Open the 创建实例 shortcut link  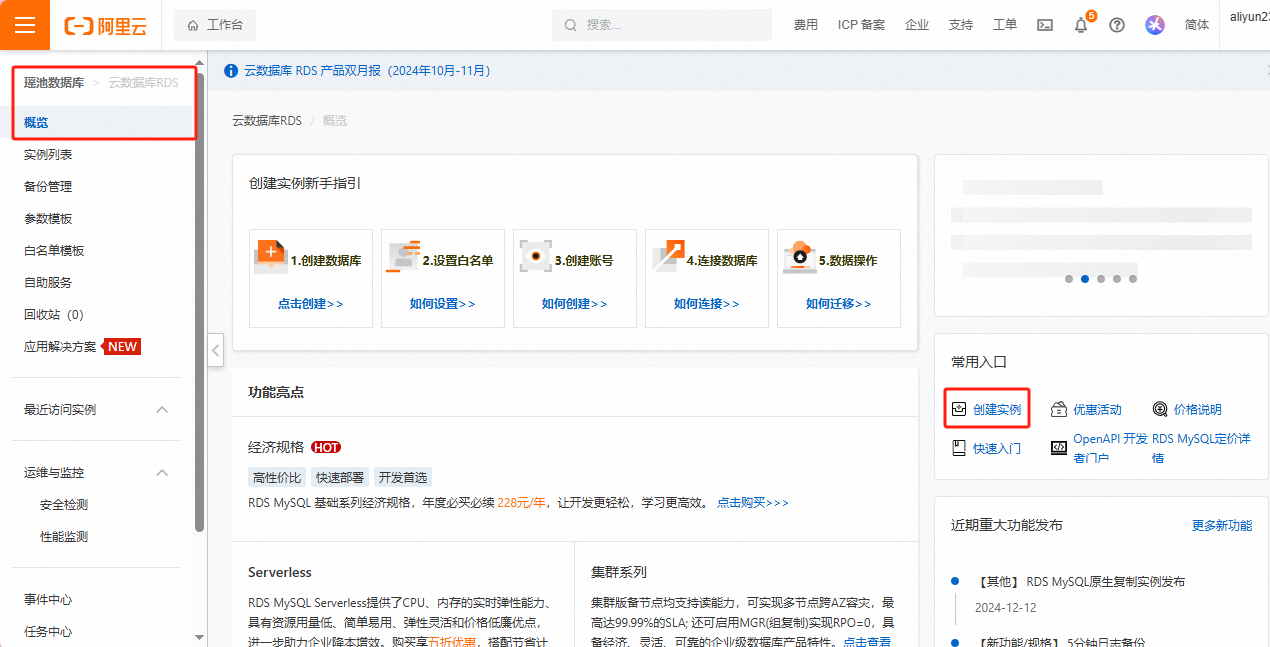click(997, 410)
